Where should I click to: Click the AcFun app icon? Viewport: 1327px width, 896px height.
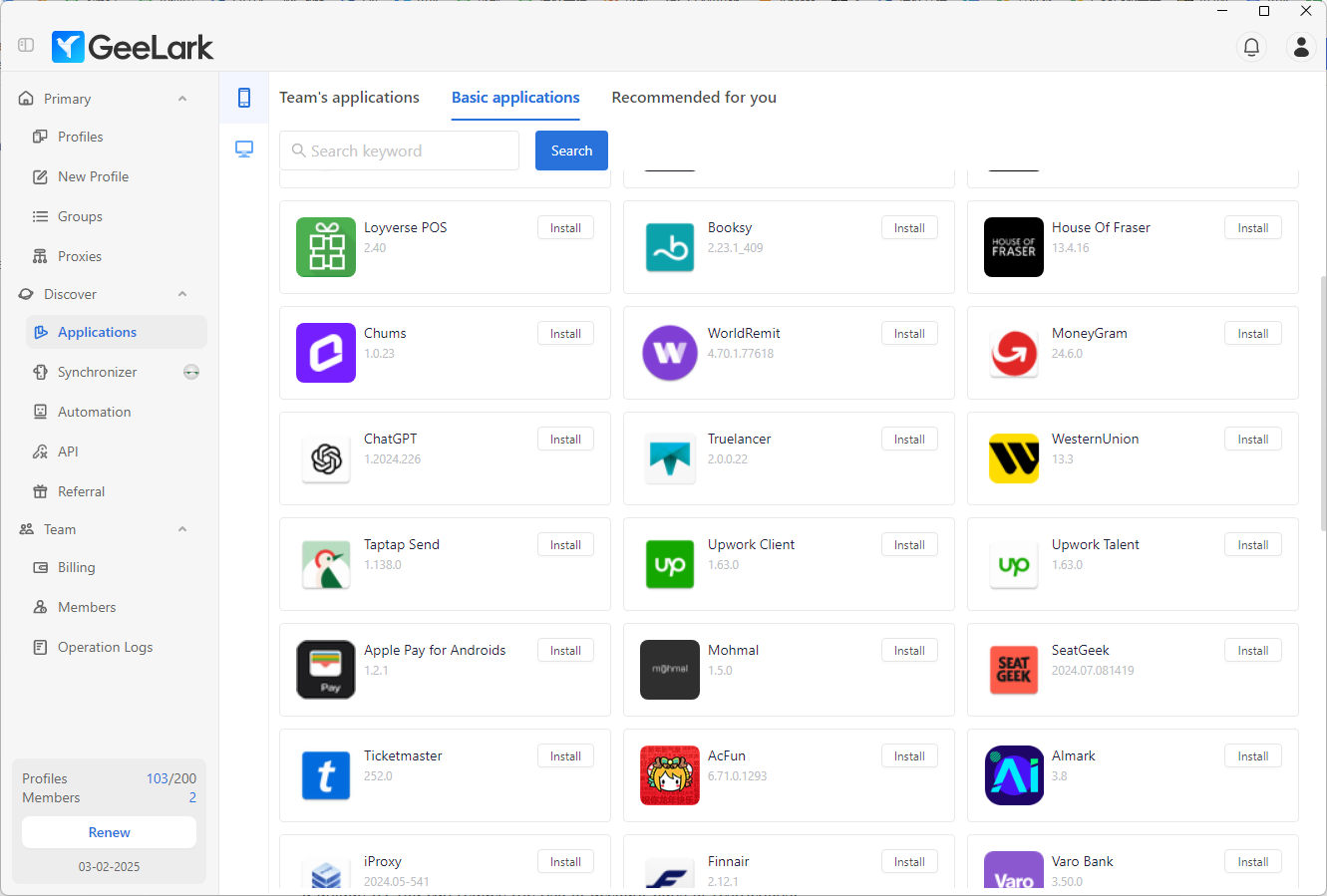pyautogui.click(x=670, y=775)
